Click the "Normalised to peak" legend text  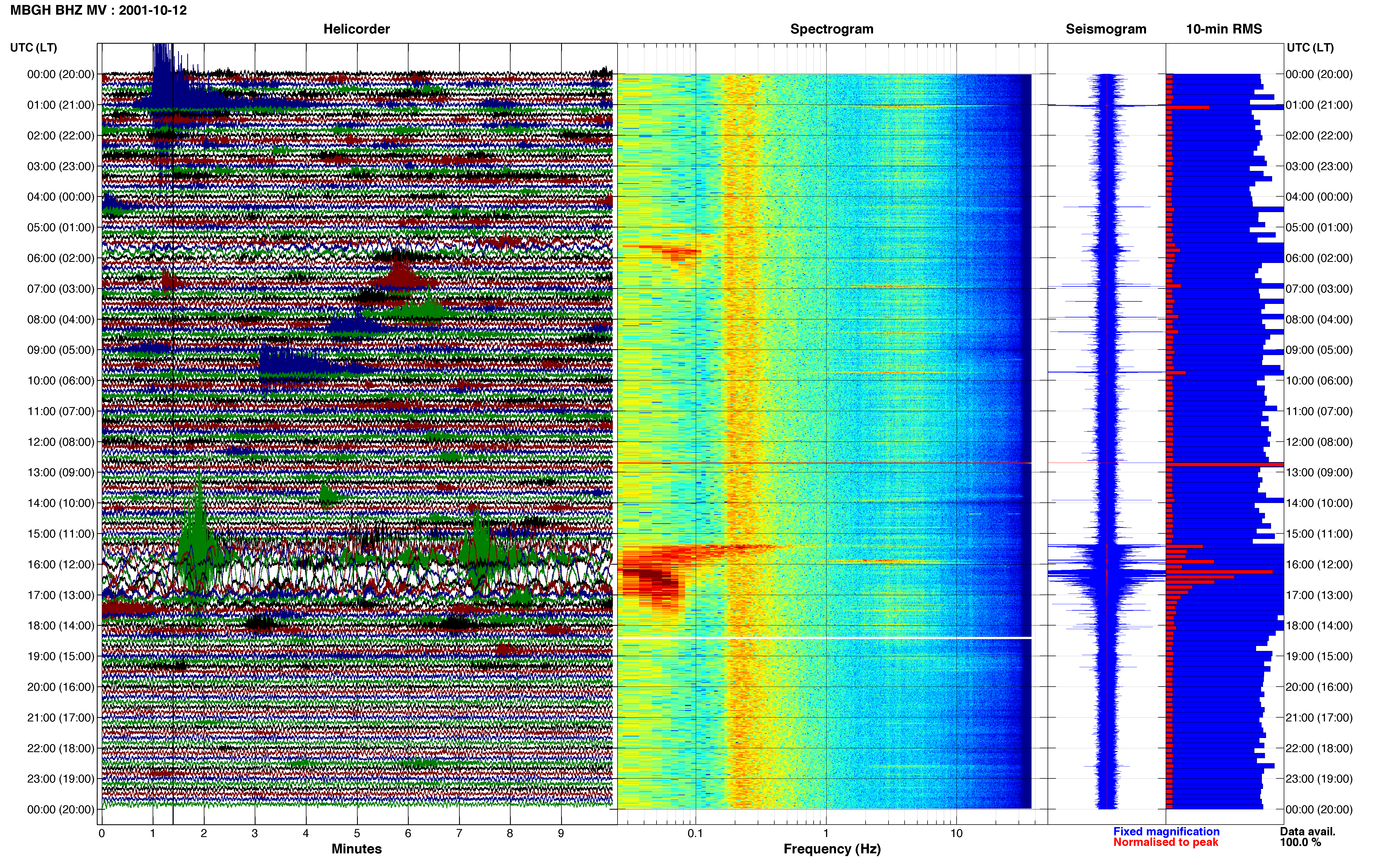point(1165,842)
